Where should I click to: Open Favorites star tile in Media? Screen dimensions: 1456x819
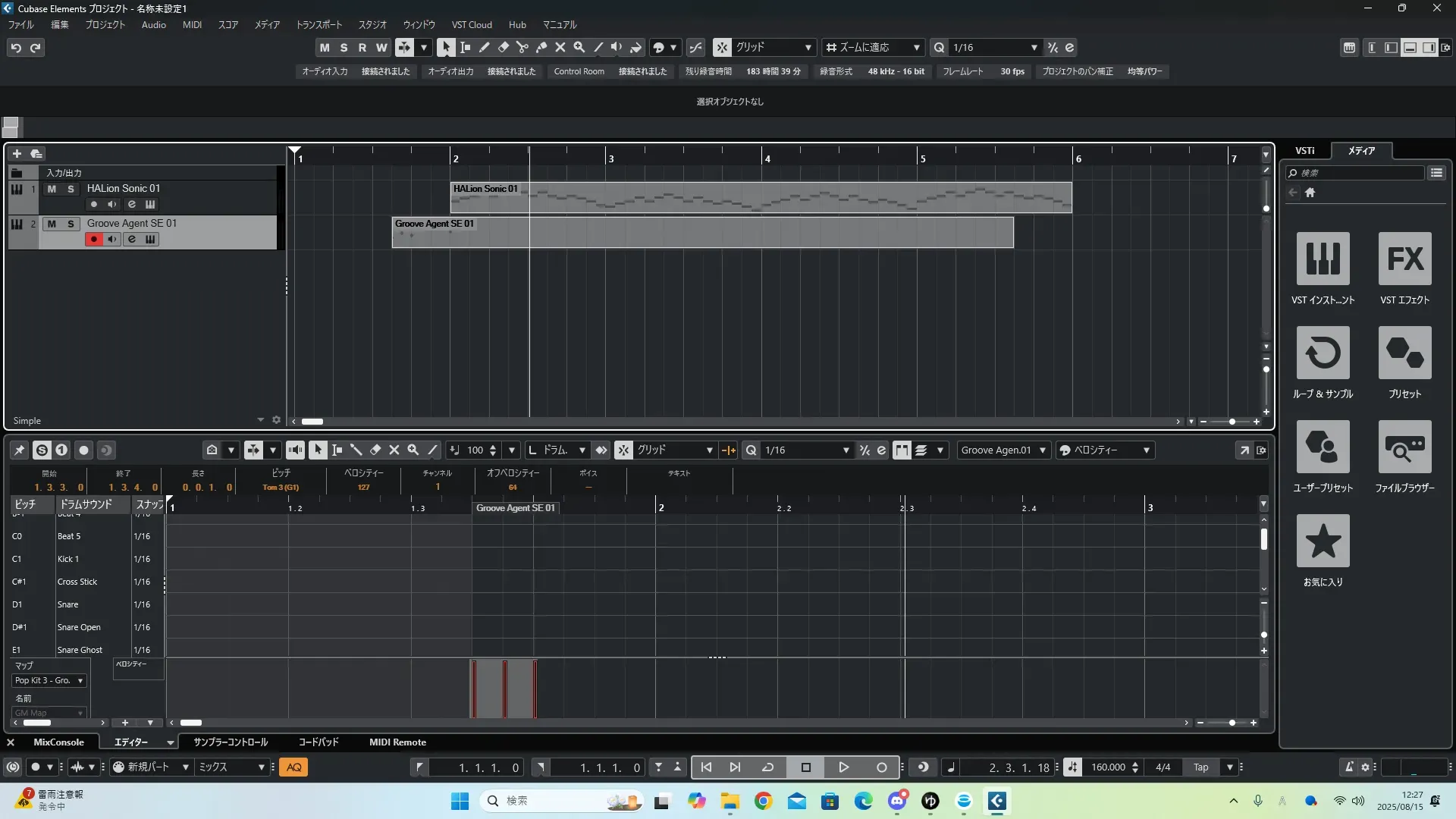[1323, 541]
